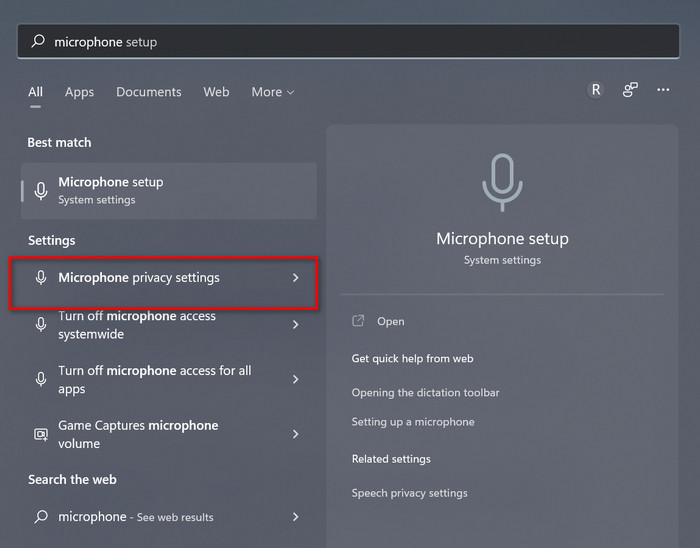Open microphone See web results entry

[x=164, y=517]
